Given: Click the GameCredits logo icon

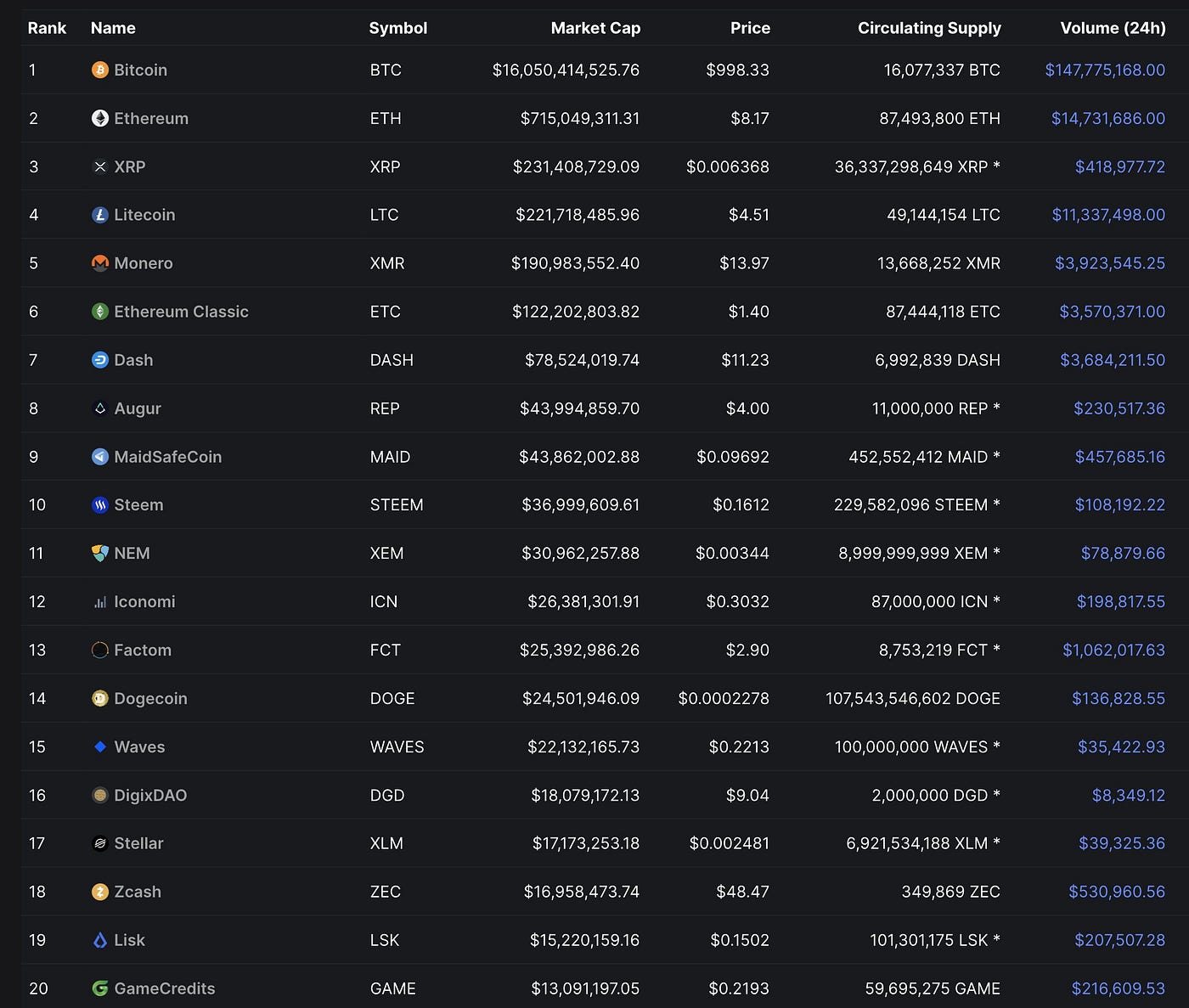Looking at the screenshot, I should click(x=100, y=988).
